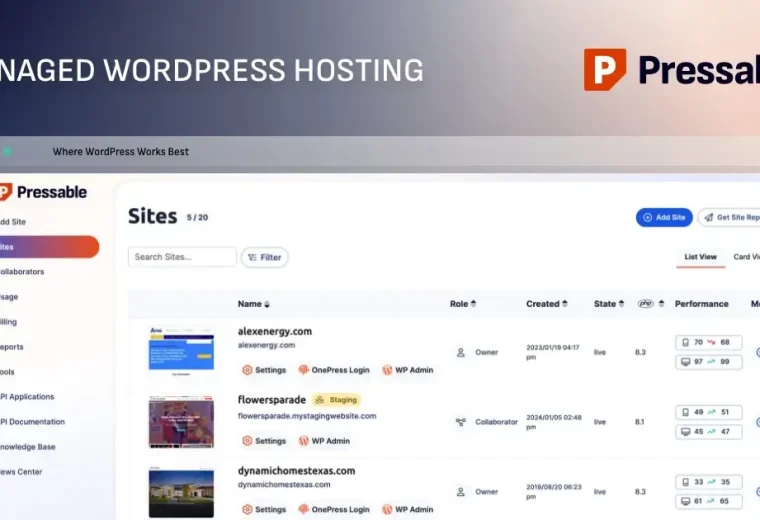Go to the Usage sidebar page
The width and height of the screenshot is (760, 520).
(9, 297)
